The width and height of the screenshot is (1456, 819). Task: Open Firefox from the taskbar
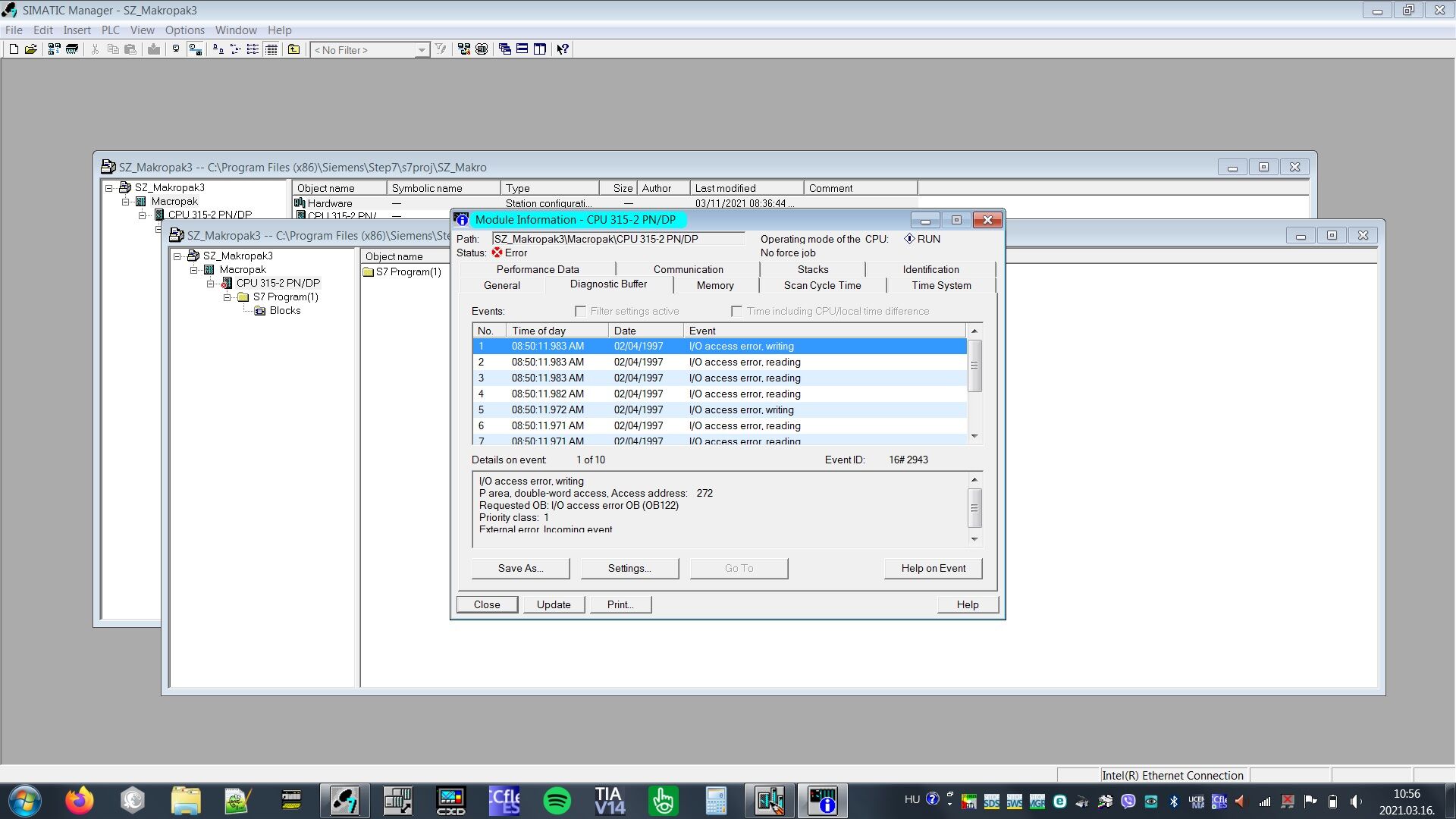click(x=80, y=801)
